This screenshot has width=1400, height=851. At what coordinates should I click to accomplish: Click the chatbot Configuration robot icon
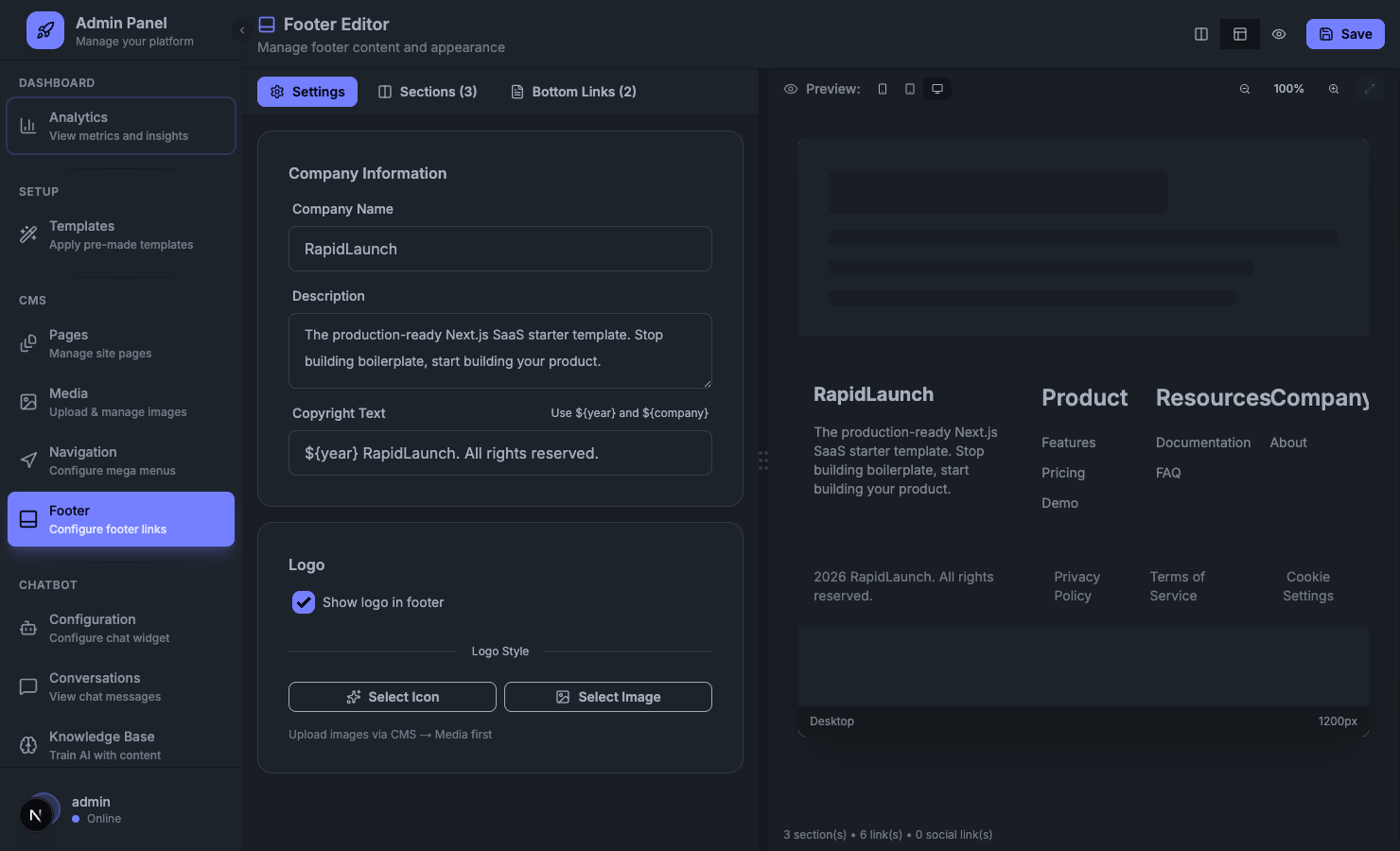28,628
